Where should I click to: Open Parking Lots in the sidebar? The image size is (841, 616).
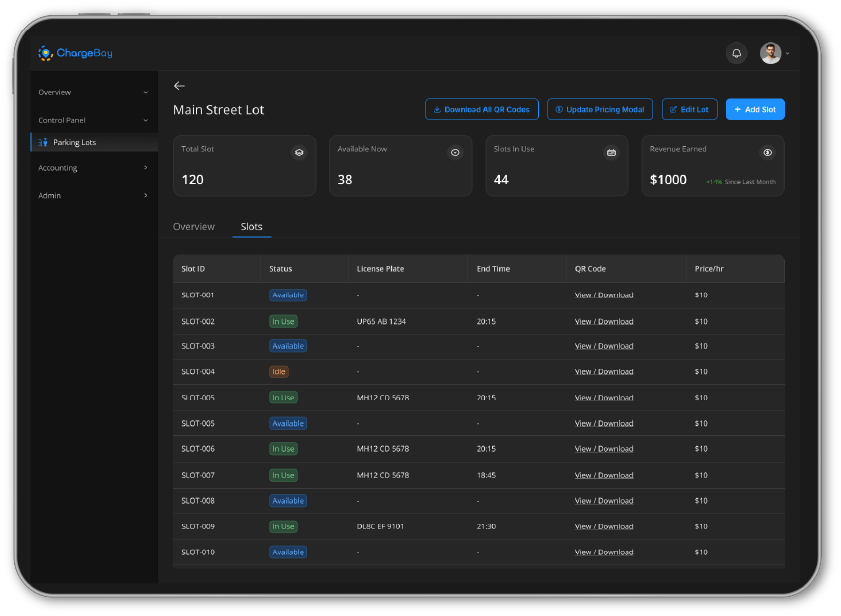(x=75, y=143)
